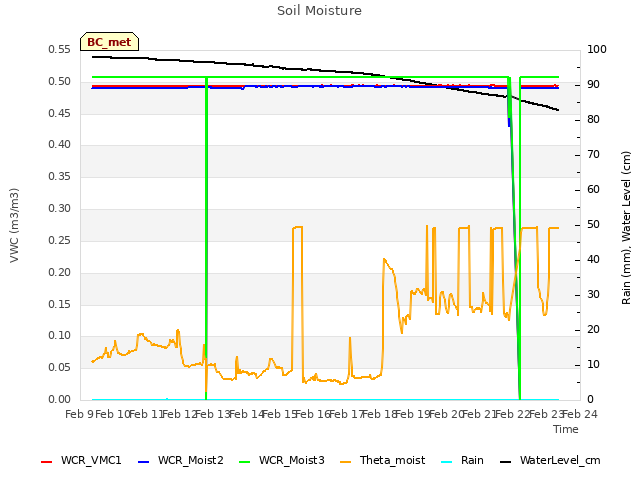Screen dimensions: 640x480
Task: Click the VWC (m3/m3) axis label
Action: [x=14, y=225]
